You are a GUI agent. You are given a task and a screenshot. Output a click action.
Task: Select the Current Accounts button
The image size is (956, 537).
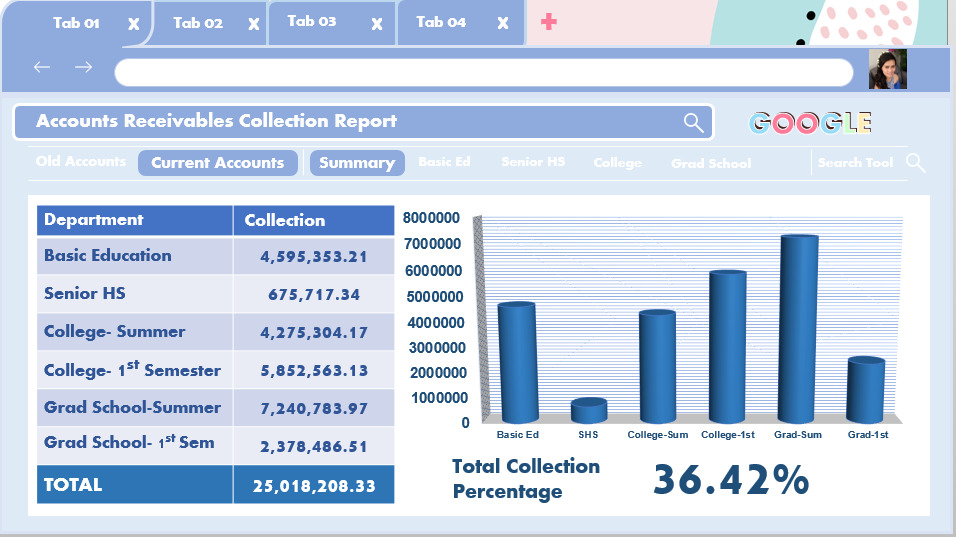click(x=217, y=163)
